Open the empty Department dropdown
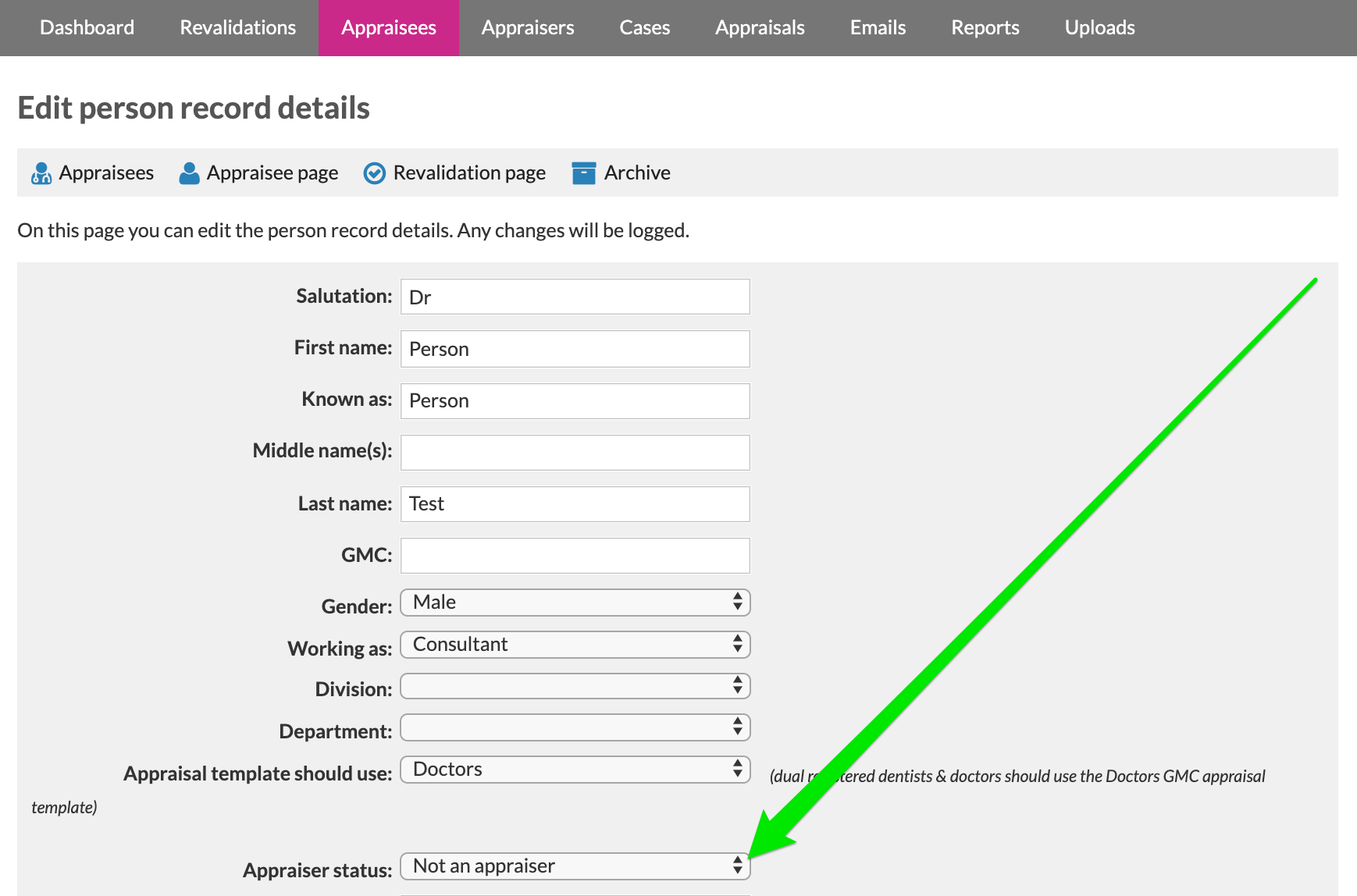Image resolution: width=1357 pixels, height=896 pixels. pos(575,728)
